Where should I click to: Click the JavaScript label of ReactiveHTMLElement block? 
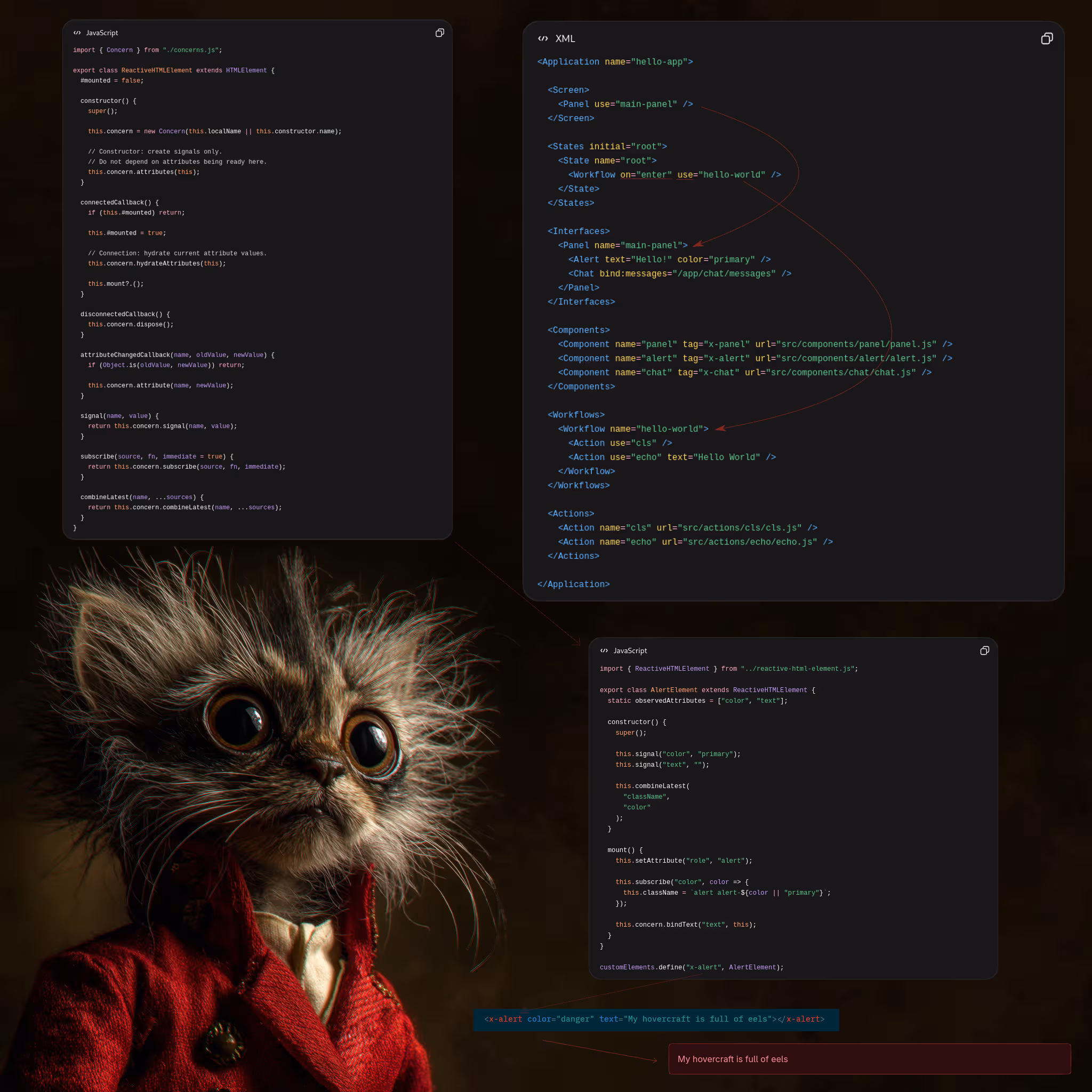[102, 33]
